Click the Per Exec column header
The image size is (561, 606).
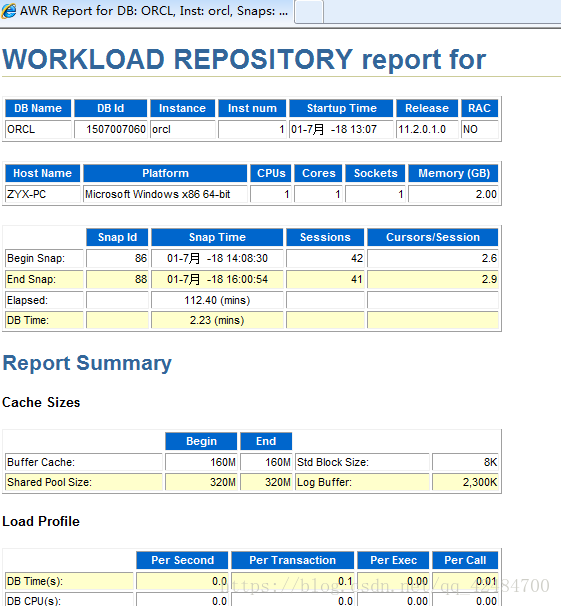coord(393,560)
